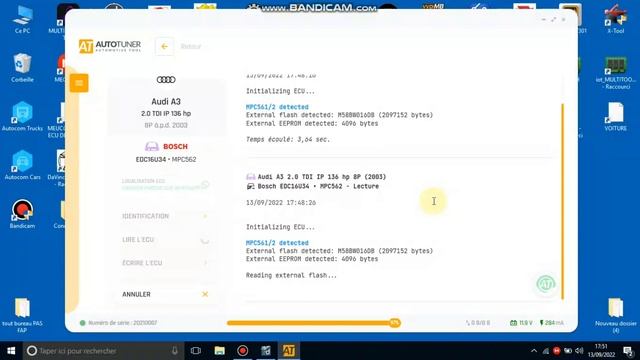Image resolution: width=640 pixels, height=360 pixels.
Task: Click the Bosch ECU icon in sidebar
Action: pos(152,147)
